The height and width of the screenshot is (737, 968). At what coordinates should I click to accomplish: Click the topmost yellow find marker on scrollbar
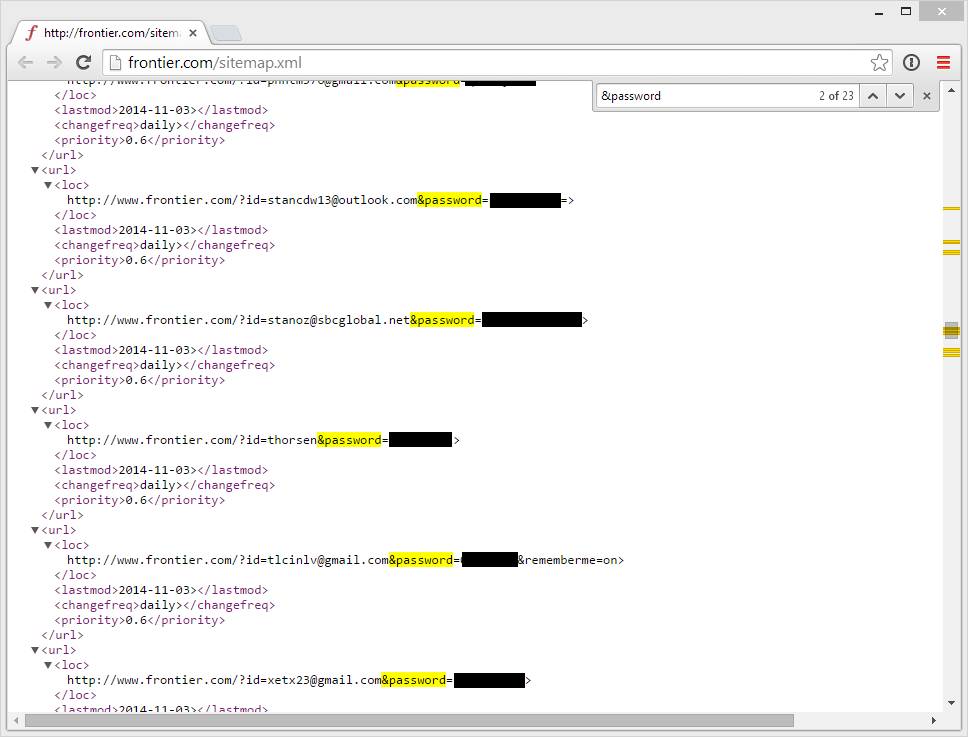click(951, 209)
